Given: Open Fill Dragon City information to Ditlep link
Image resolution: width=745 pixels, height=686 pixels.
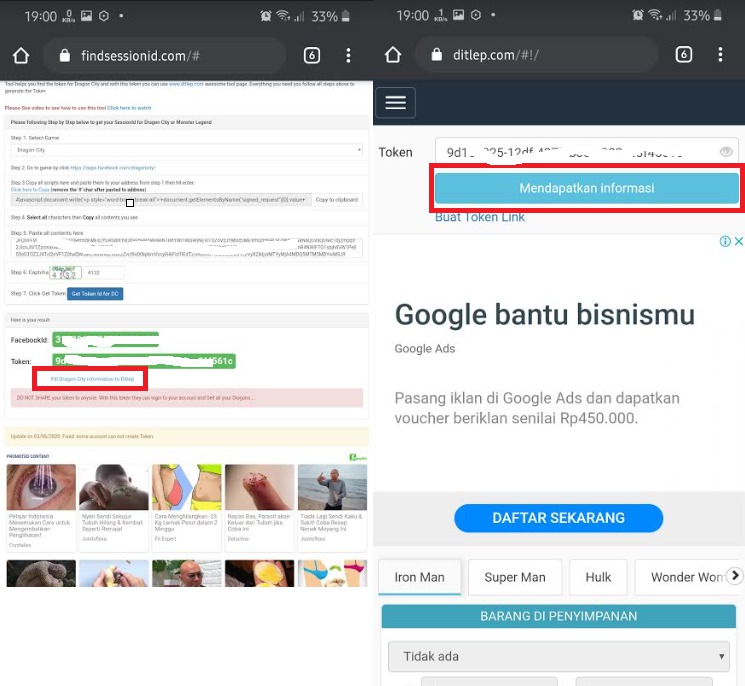Looking at the screenshot, I should pyautogui.click(x=92, y=379).
